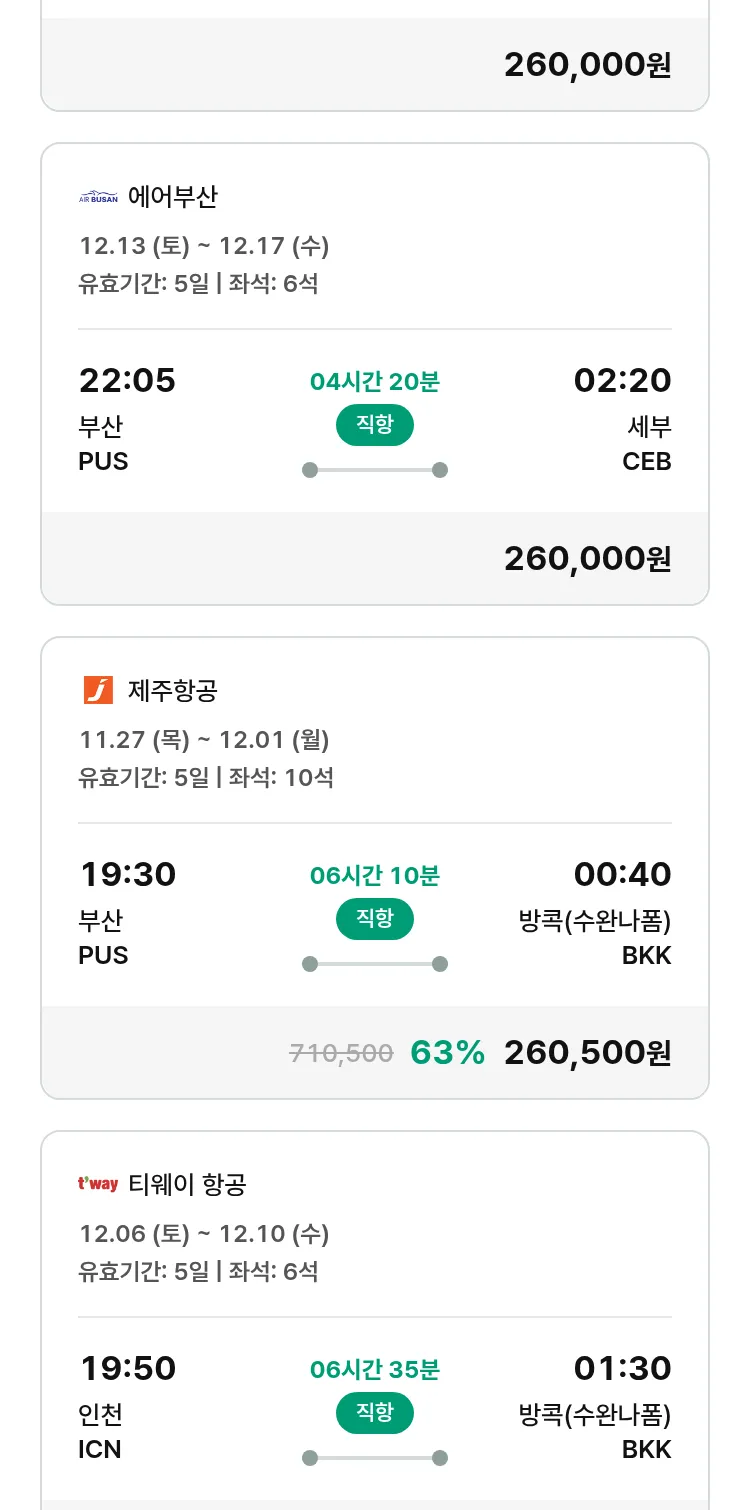Click the 00:40 Bangkok arrival time

pyautogui.click(x=622, y=874)
